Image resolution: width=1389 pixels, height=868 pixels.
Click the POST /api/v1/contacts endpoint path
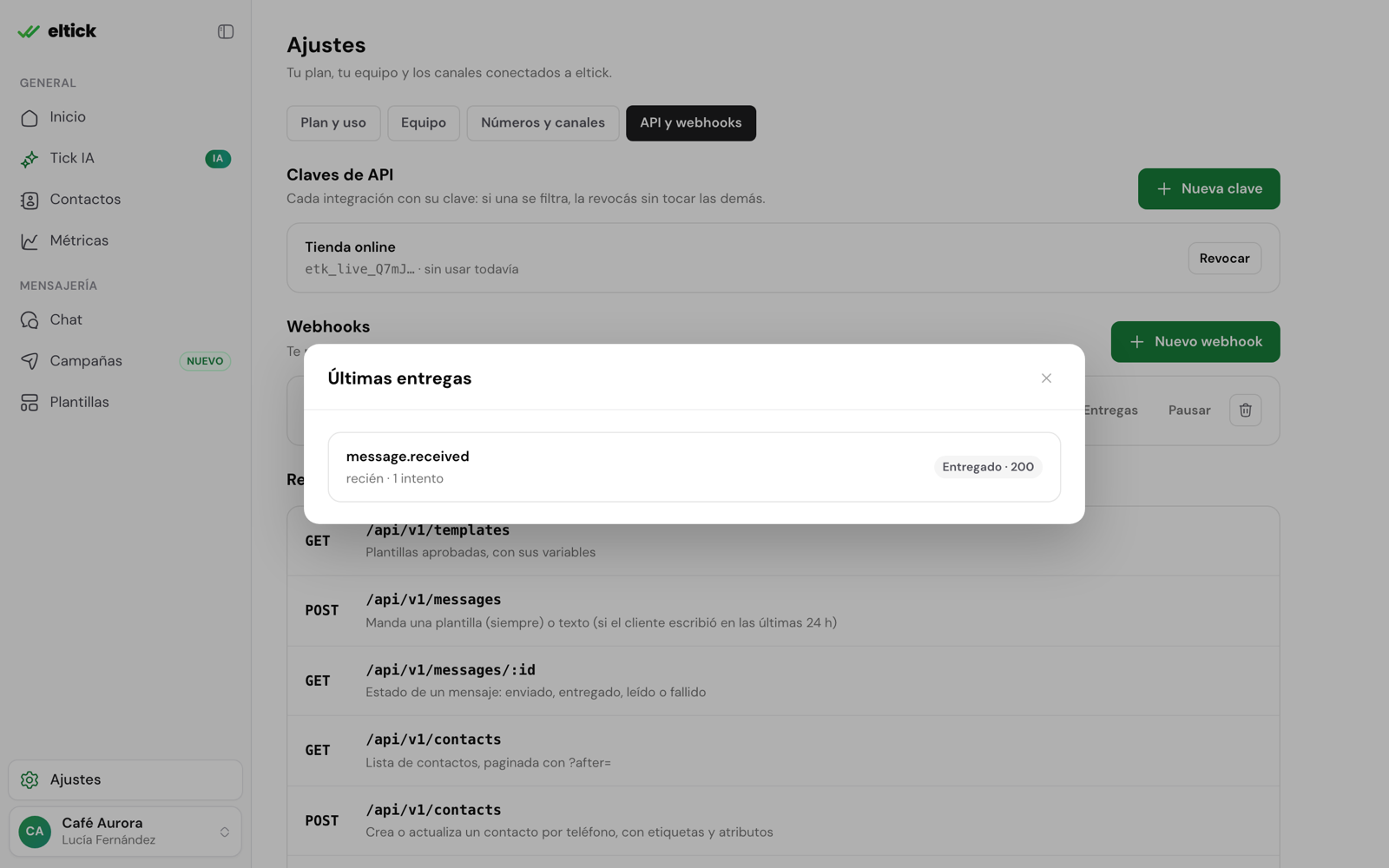click(433, 810)
